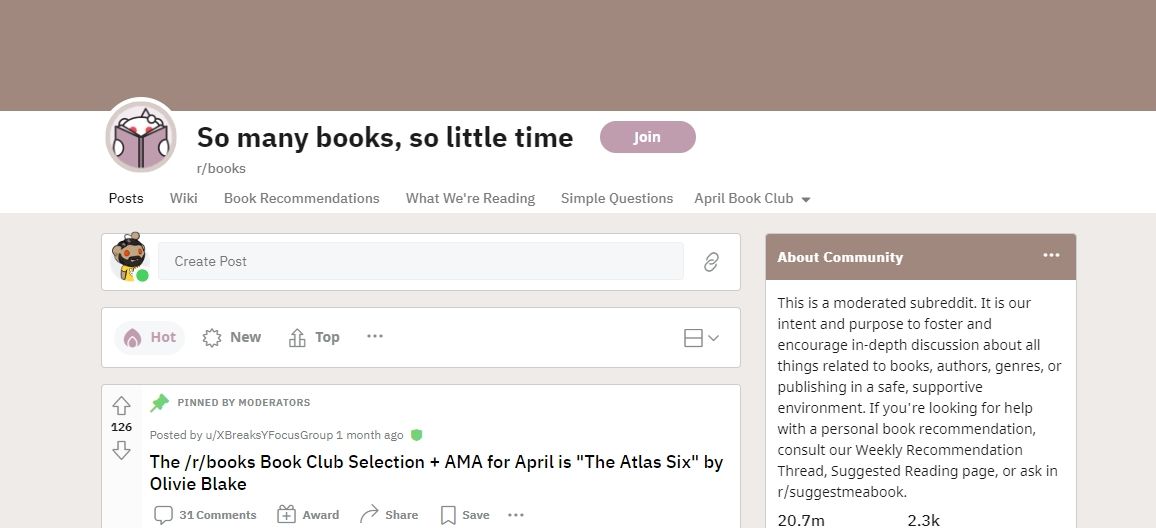Sort posts by Top
This screenshot has height=528, width=1156.
pyautogui.click(x=314, y=338)
